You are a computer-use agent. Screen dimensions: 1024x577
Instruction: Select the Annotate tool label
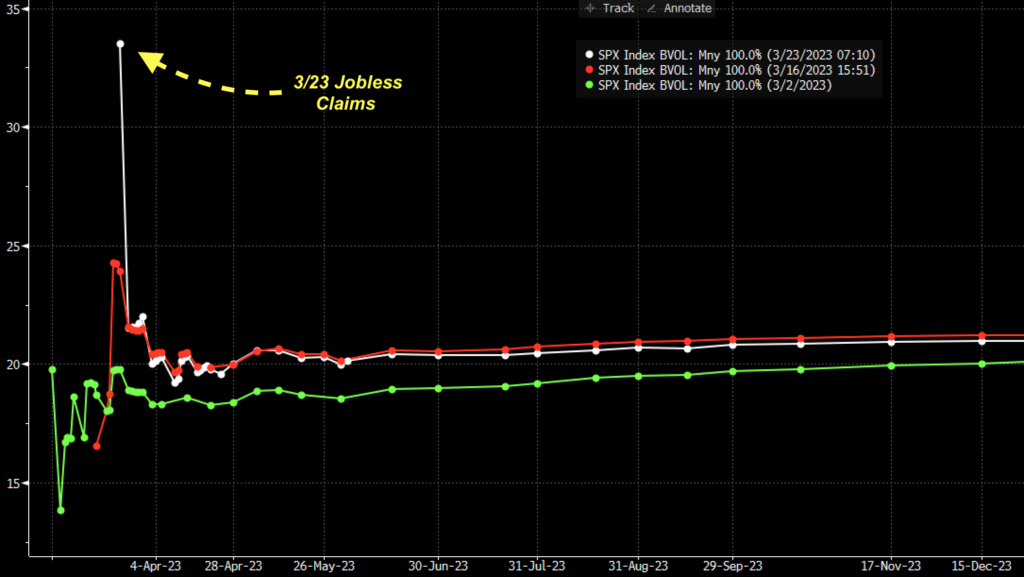coord(689,8)
